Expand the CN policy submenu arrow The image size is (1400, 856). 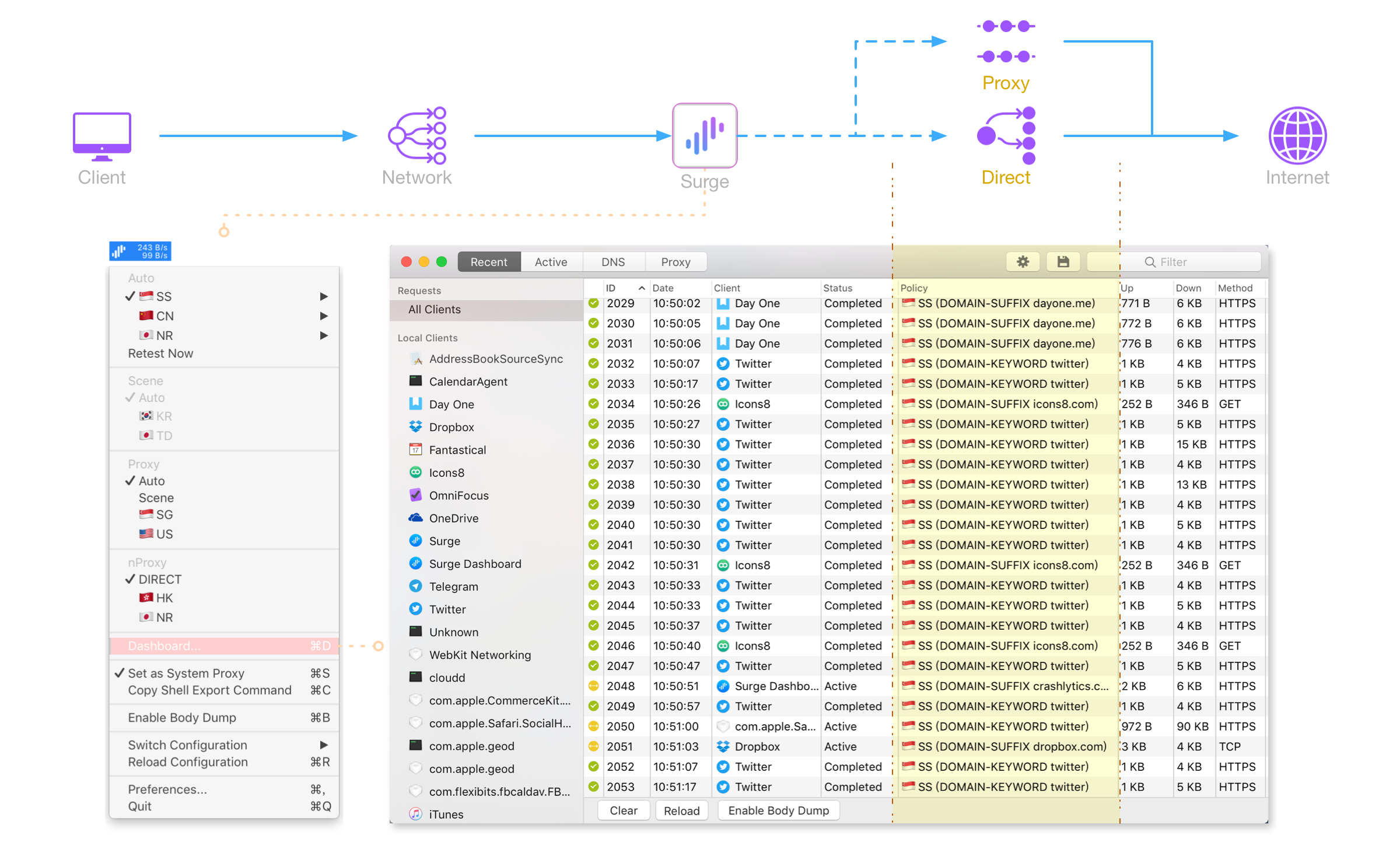coord(324,315)
